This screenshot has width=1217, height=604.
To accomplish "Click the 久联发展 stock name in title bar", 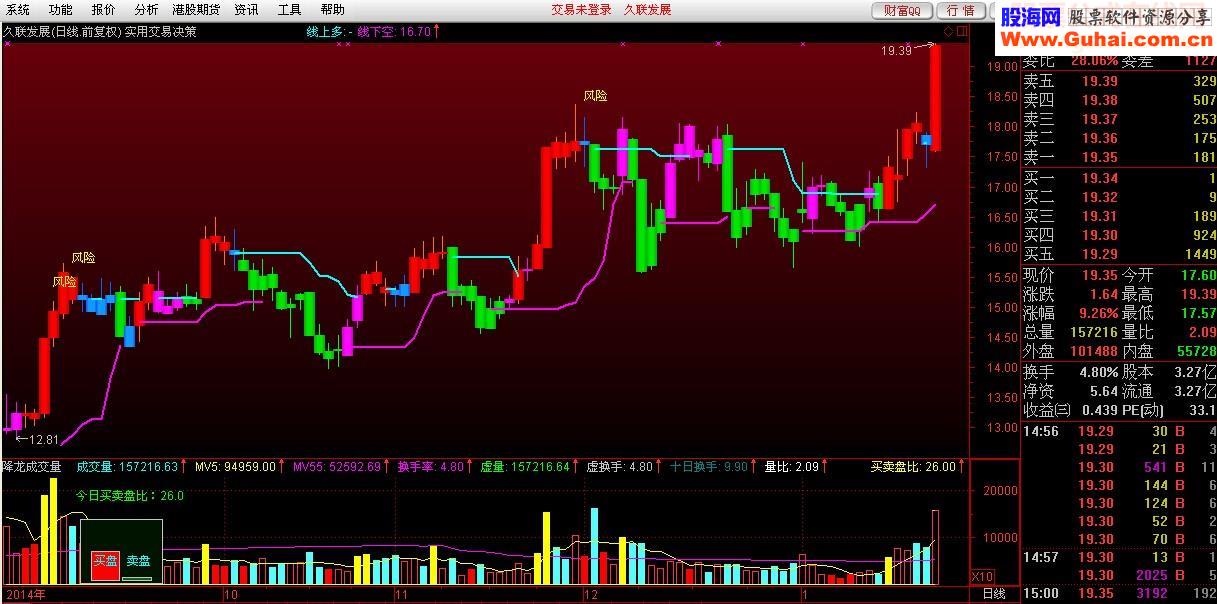I will (648, 10).
